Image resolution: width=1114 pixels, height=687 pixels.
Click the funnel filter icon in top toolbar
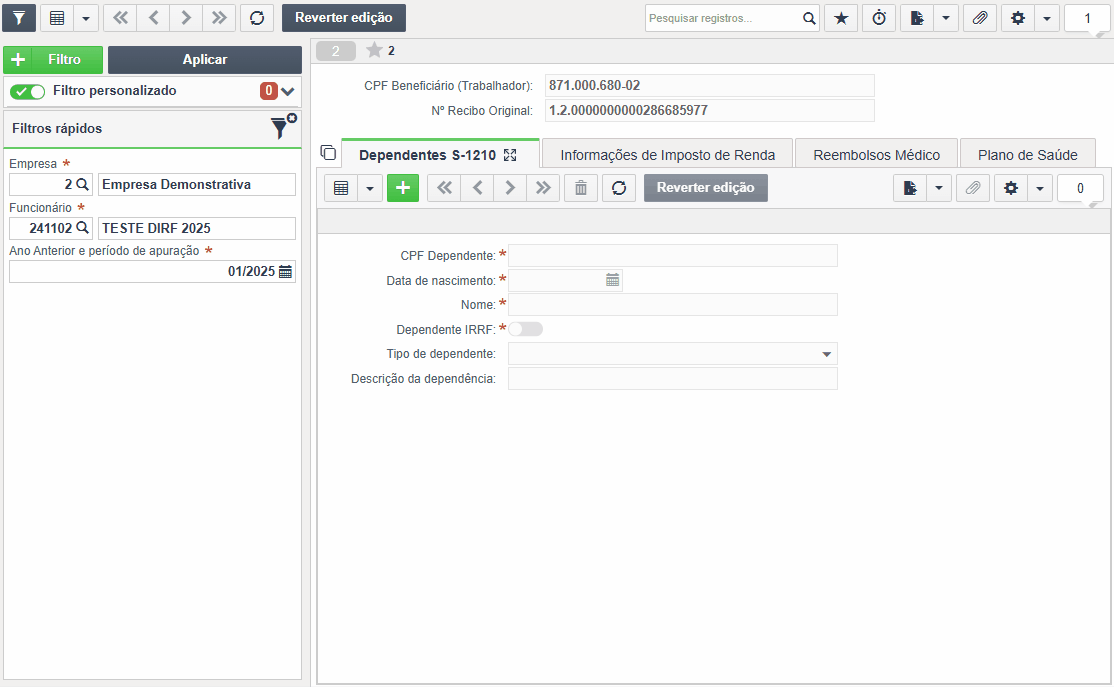point(19,18)
